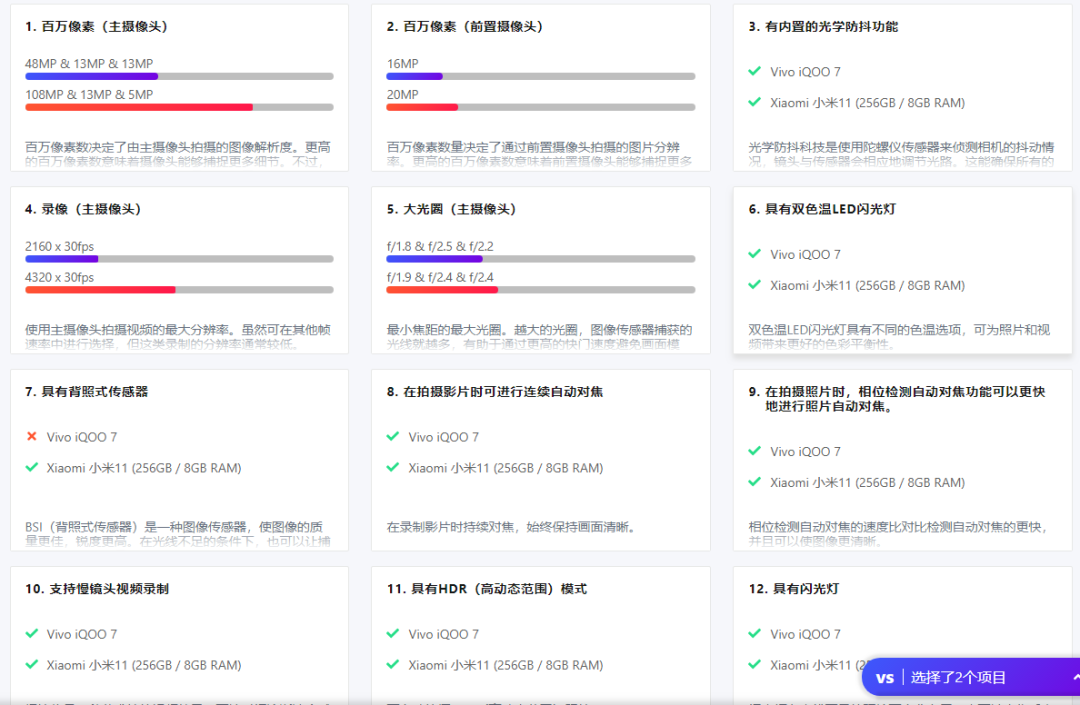Select the 10. 支持慢镜头视频录制 heading
Viewport: 1080px width, 705px height.
97,589
